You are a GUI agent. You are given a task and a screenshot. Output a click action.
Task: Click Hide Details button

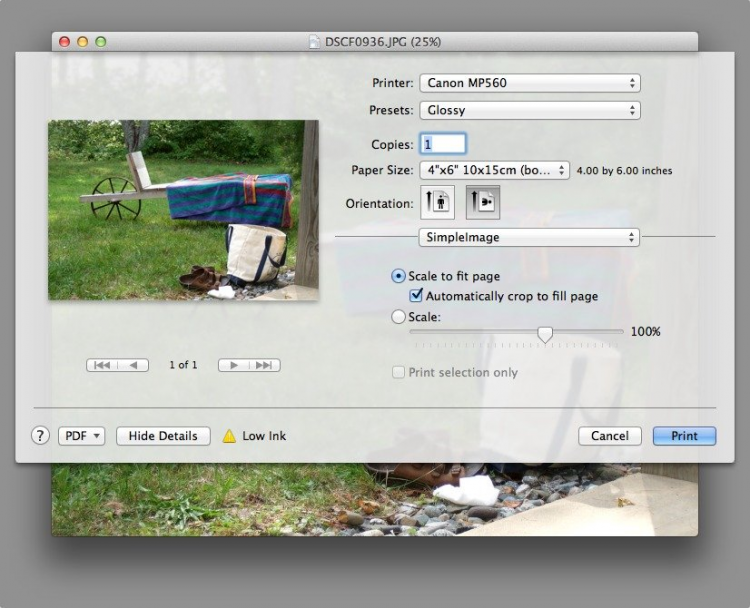coord(163,436)
